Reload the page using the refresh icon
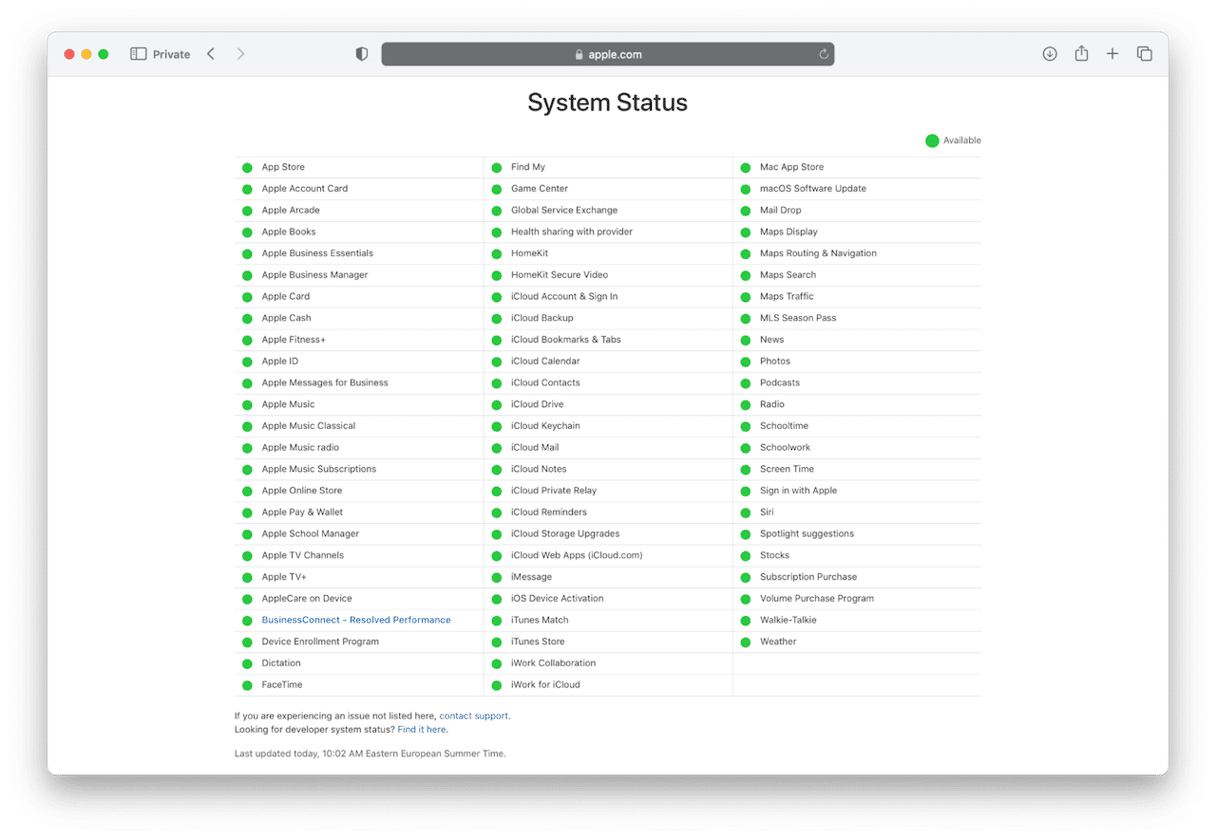The image size is (1216, 838). (822, 54)
